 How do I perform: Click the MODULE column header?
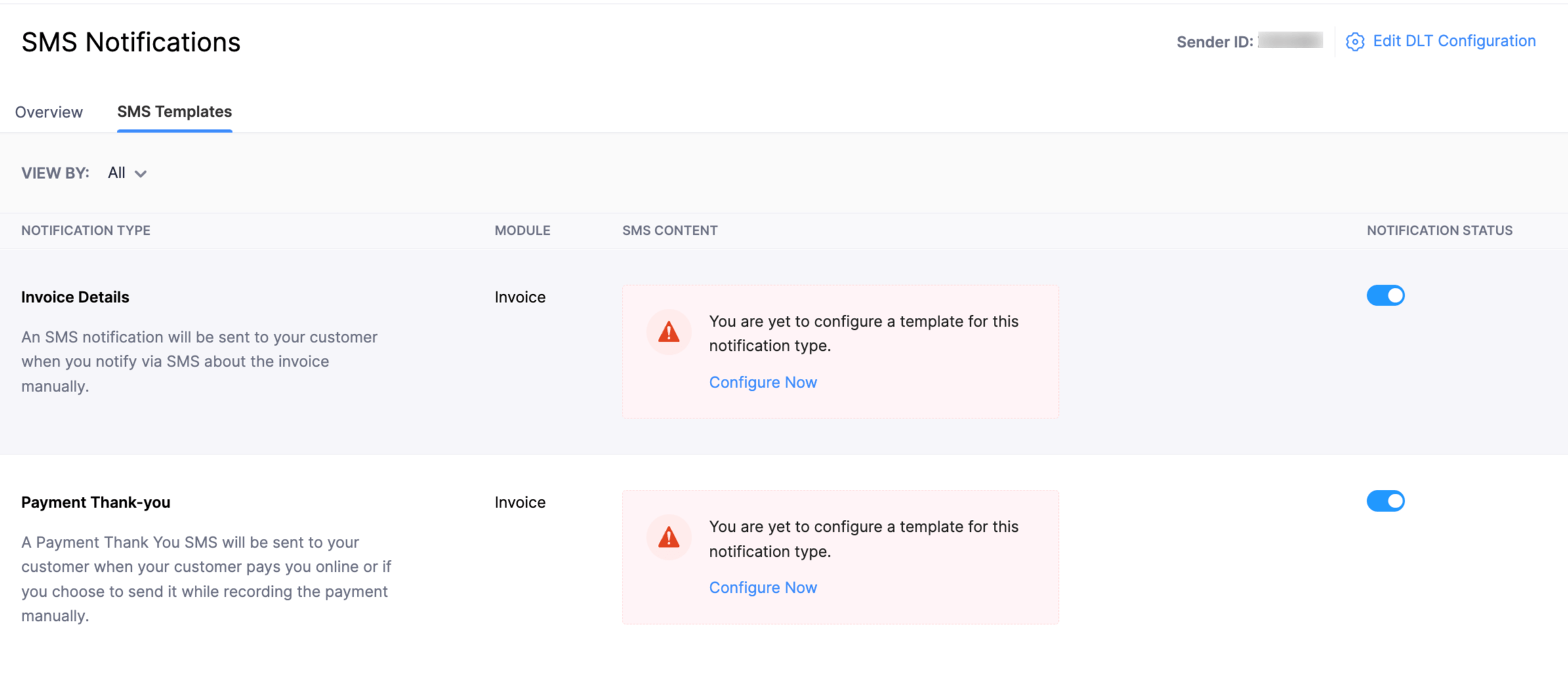point(522,230)
